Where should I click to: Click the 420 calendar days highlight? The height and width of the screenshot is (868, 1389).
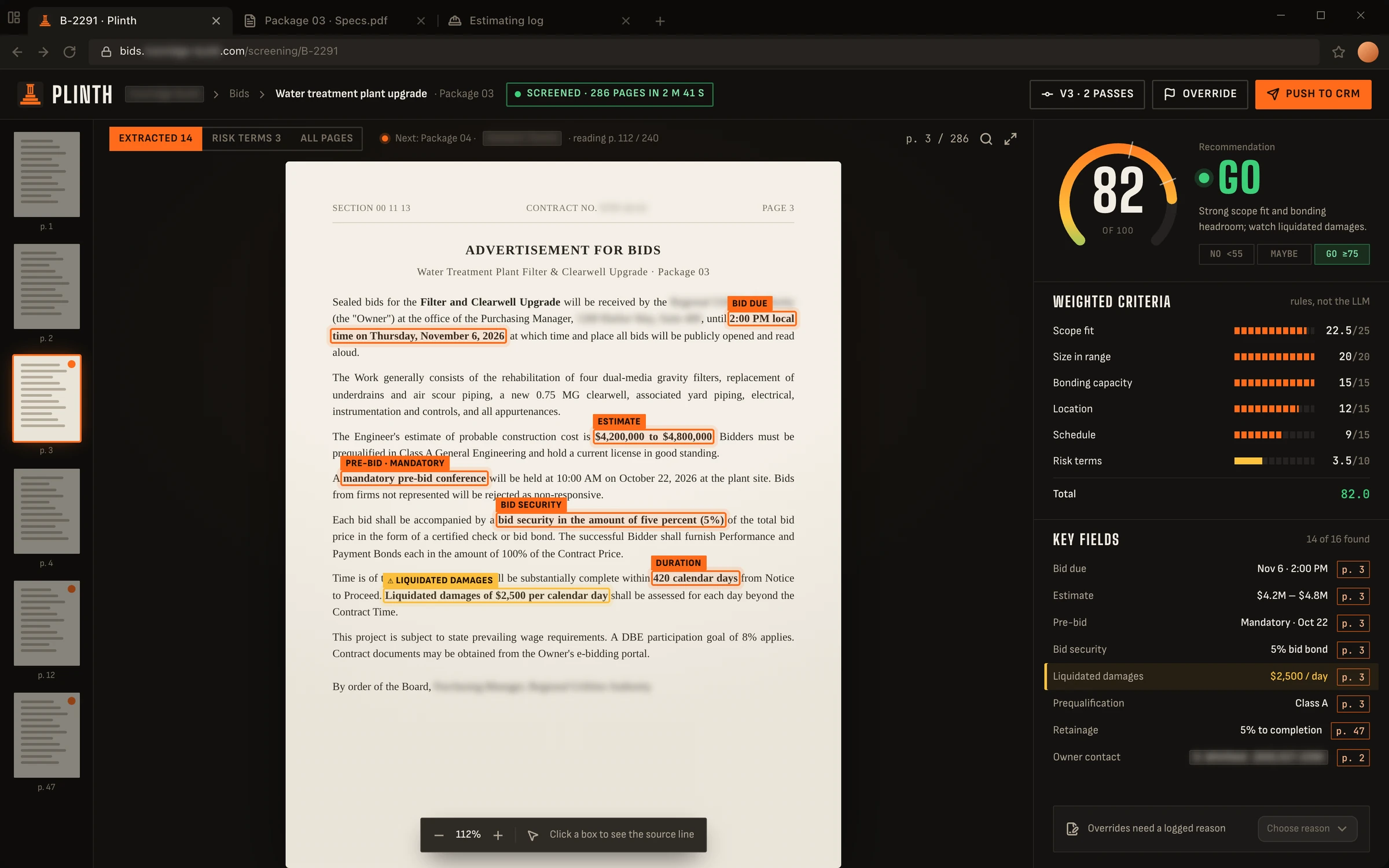pos(695,578)
